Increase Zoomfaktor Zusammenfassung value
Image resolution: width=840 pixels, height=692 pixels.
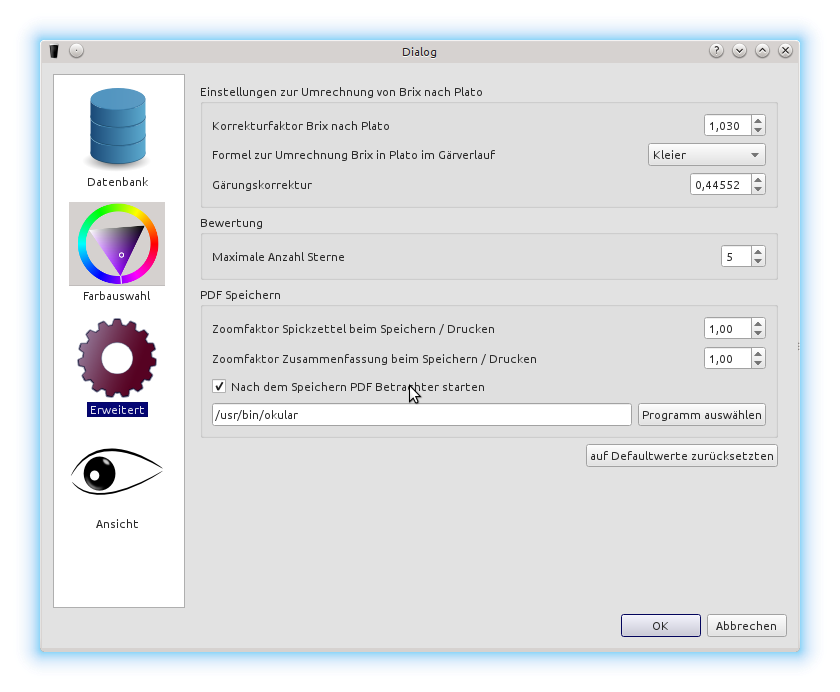point(758,353)
